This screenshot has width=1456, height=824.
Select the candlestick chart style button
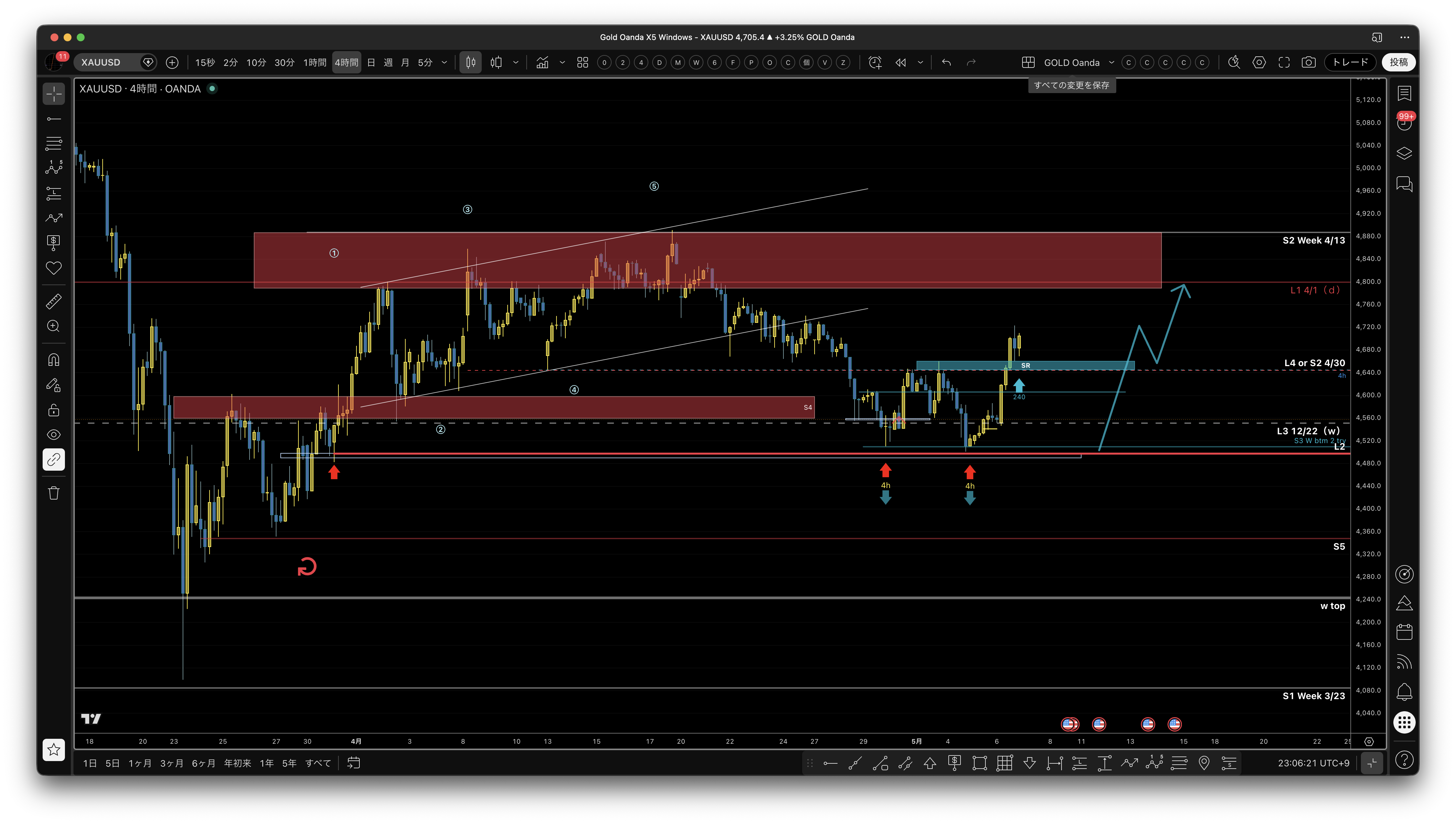pos(471,62)
